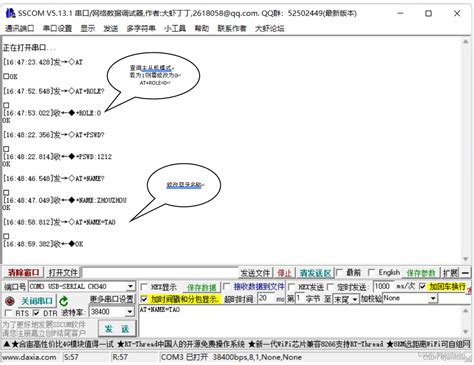Screen dimensions: 474x365
Task: Click the 第 byte number field
Action: [299, 298]
